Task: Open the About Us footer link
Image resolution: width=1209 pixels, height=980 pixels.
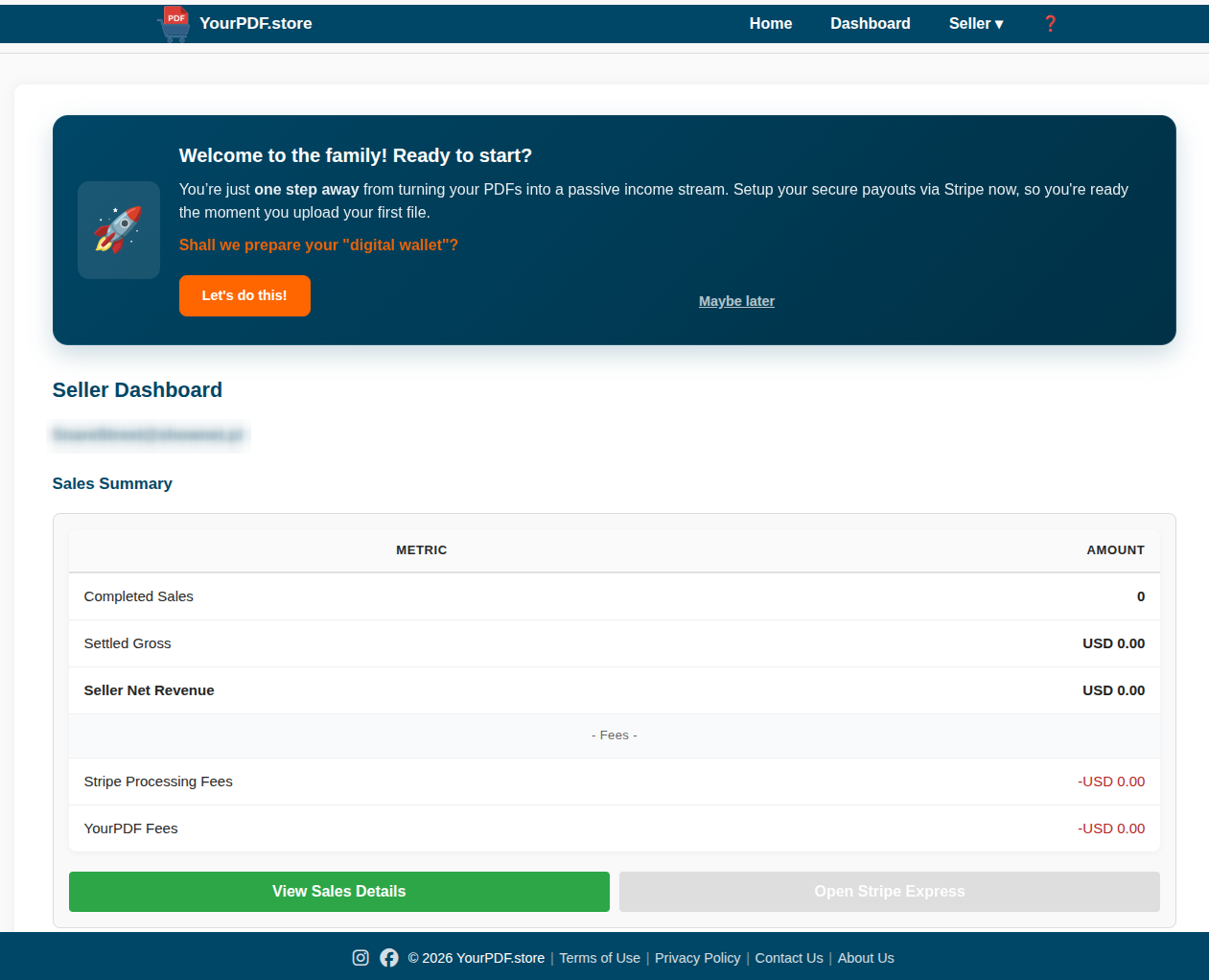Action: 866,958
